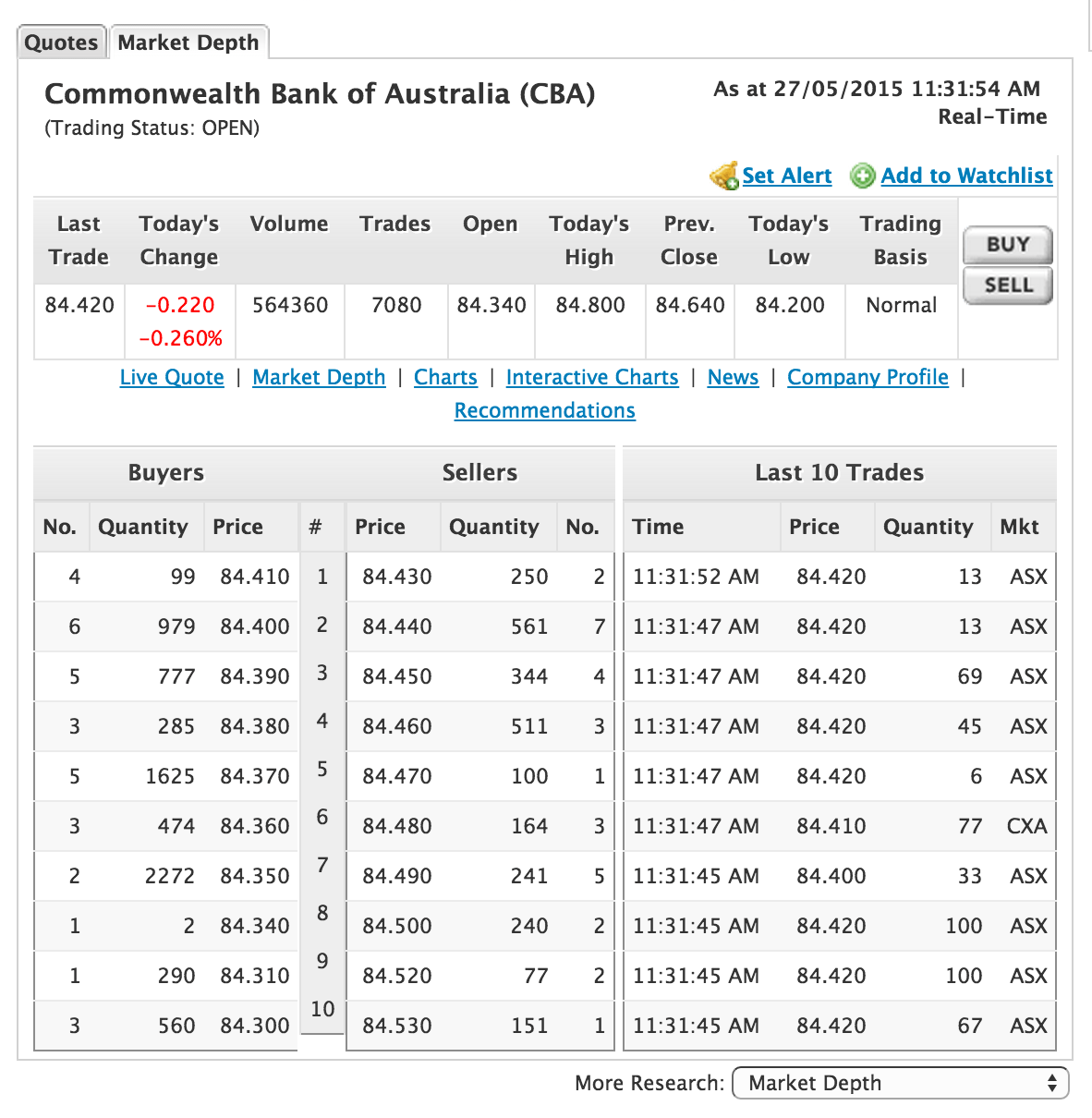Click the Trading Basis value Normal

(x=902, y=305)
